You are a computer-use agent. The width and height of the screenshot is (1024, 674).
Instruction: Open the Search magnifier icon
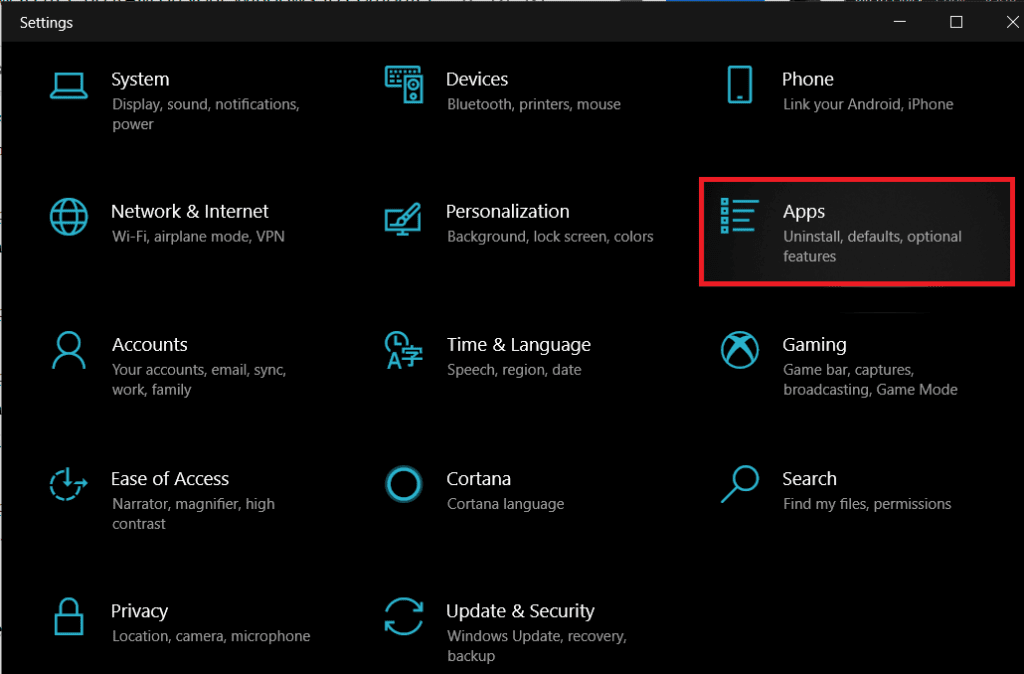point(739,484)
